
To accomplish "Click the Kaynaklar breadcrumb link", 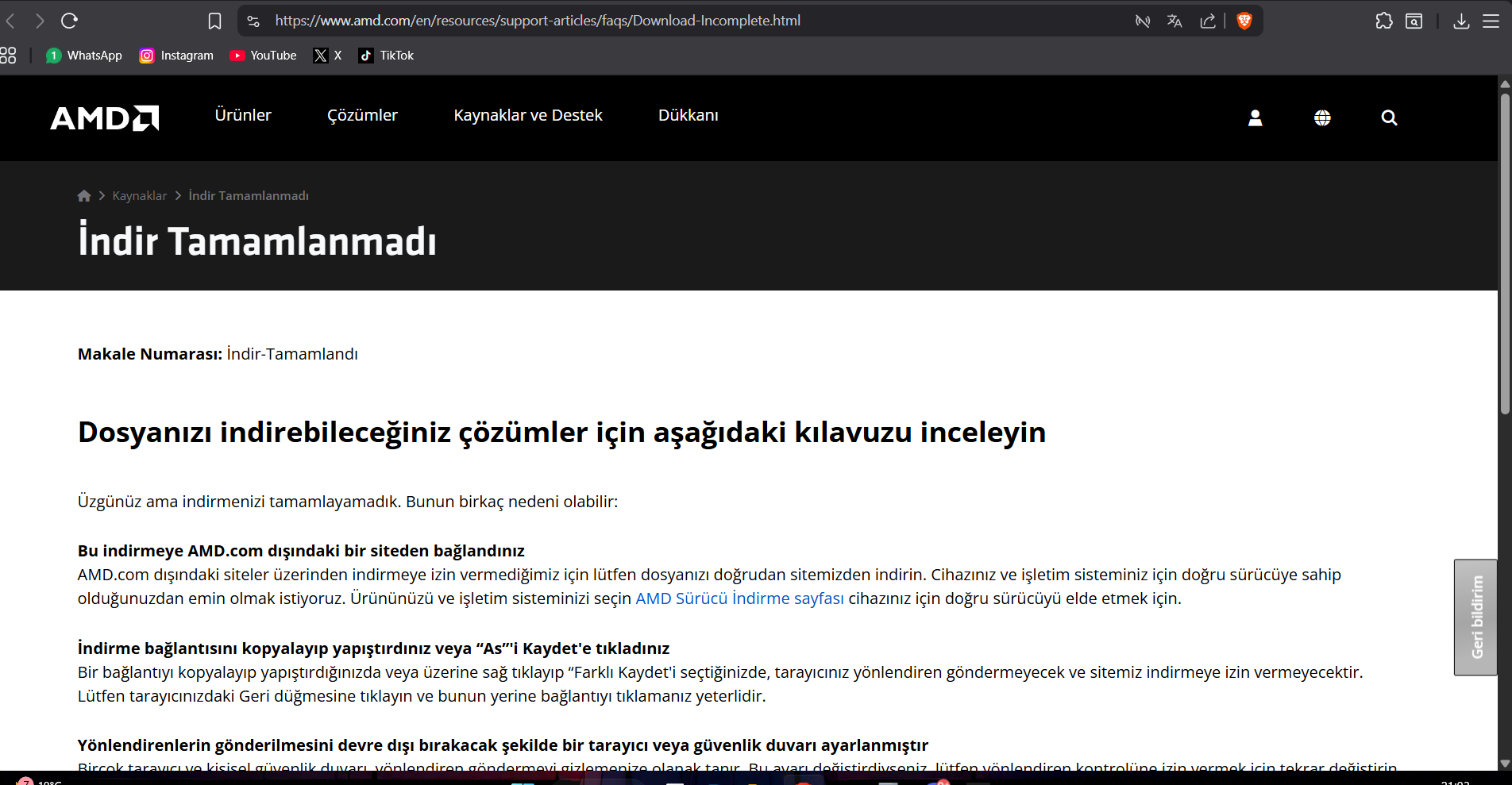I will tap(140, 196).
